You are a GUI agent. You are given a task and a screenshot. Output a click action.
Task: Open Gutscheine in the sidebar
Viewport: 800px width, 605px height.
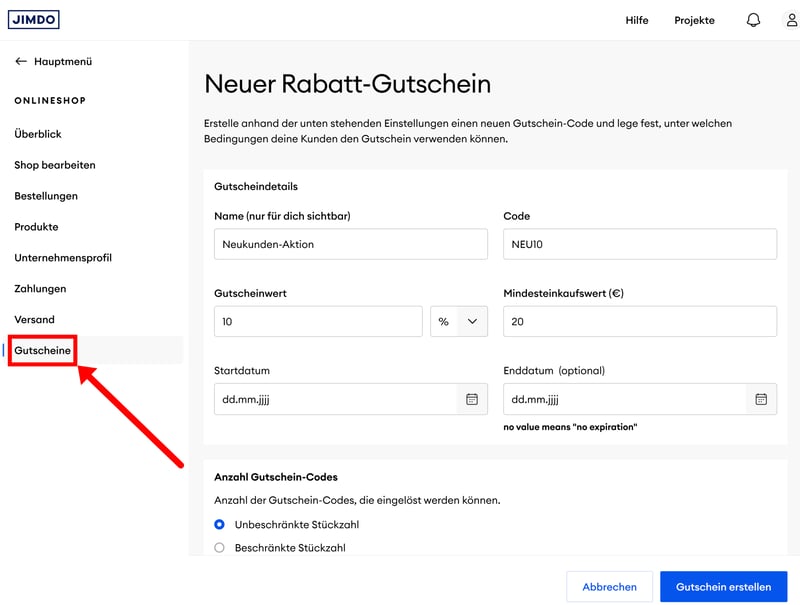tap(43, 351)
